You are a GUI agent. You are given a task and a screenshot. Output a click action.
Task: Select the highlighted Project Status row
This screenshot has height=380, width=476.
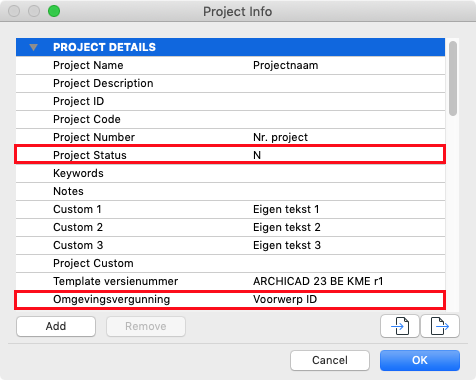tap(230, 155)
